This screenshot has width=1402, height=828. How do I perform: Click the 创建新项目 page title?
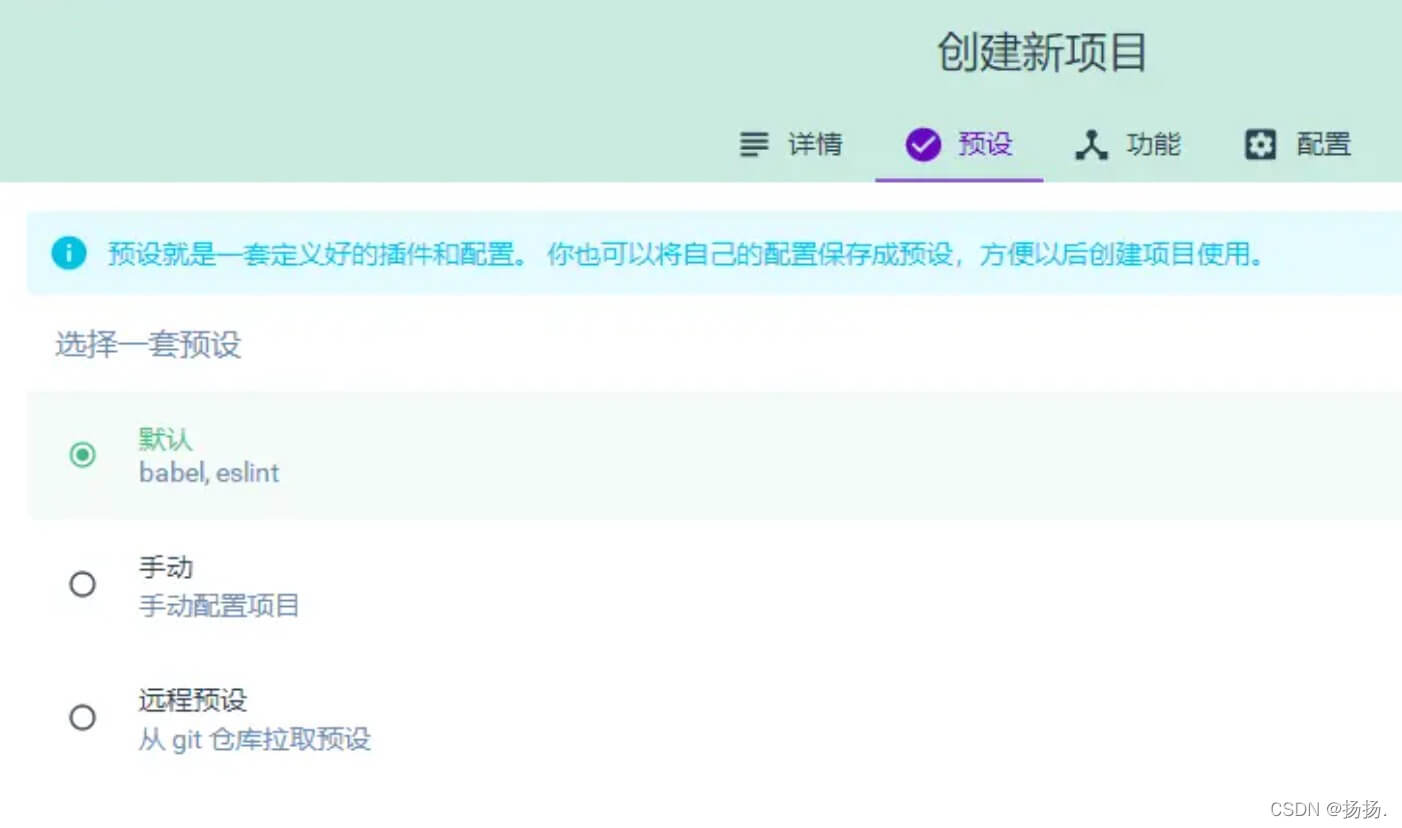pos(1041,52)
